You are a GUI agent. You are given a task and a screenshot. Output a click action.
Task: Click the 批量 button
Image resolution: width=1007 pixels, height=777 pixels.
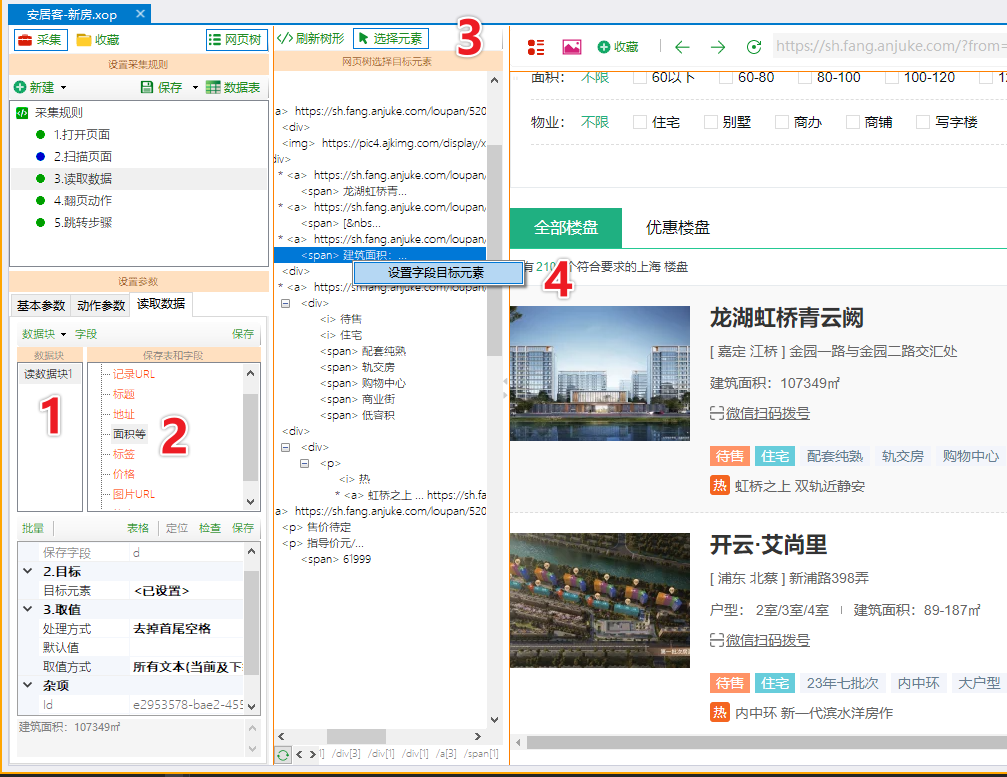point(33,528)
